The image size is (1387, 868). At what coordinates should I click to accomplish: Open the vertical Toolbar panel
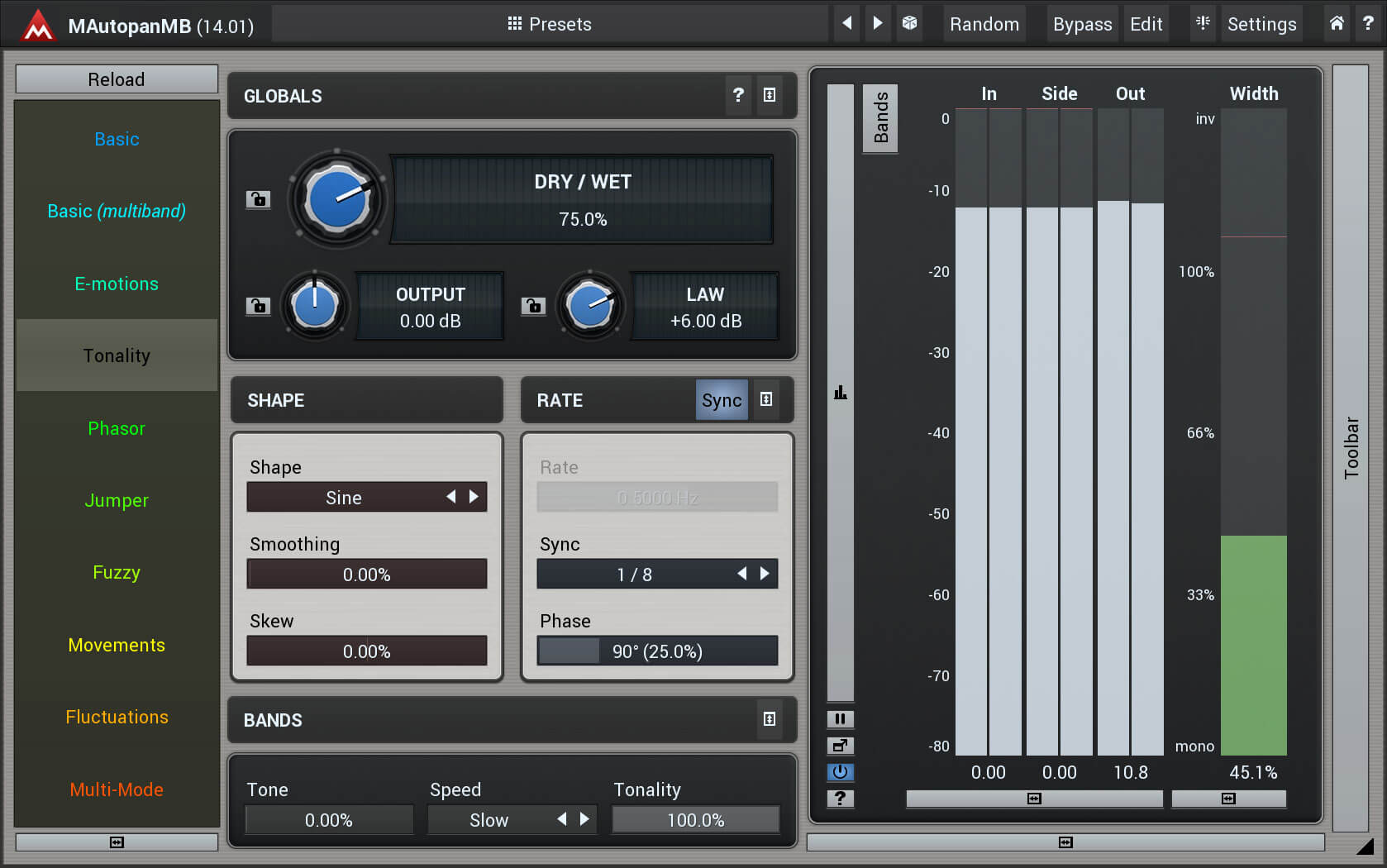[1351, 448]
